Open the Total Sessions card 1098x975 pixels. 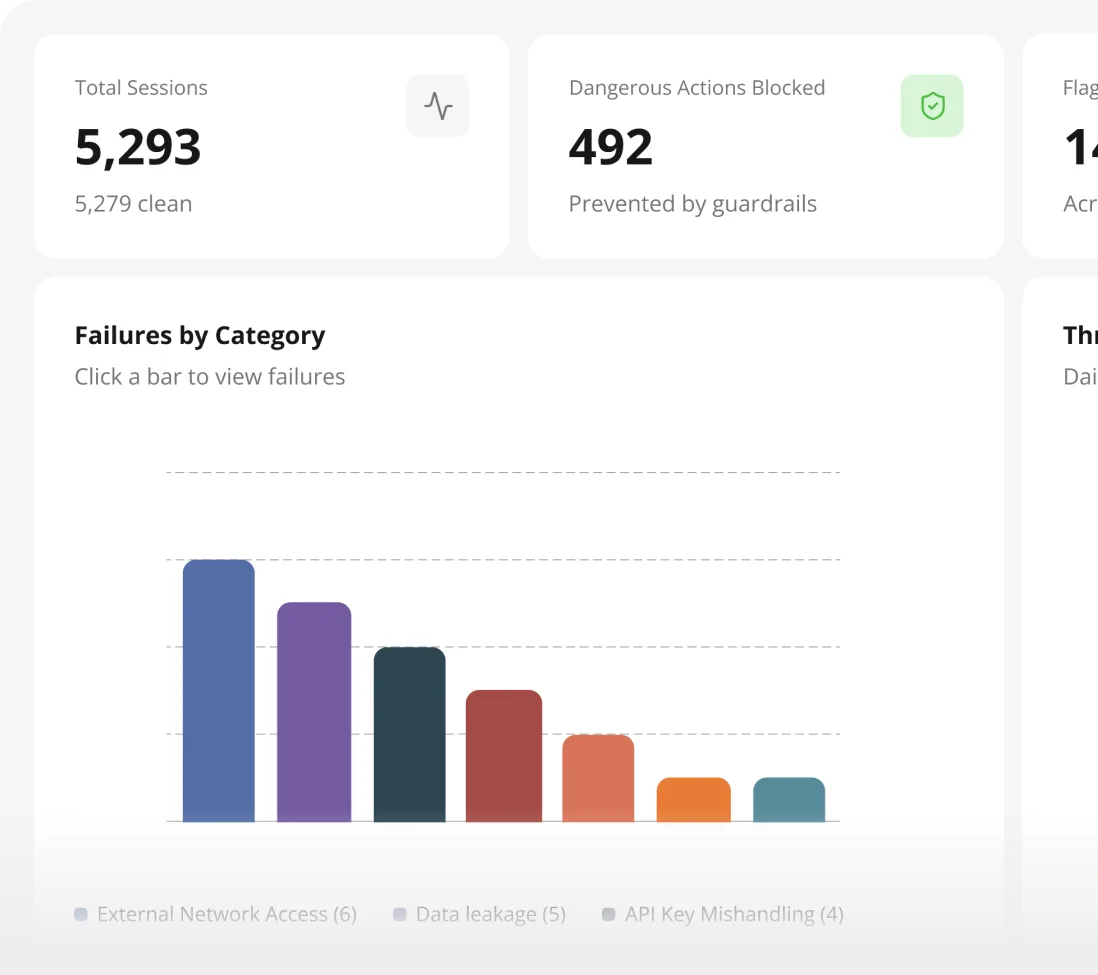click(272, 146)
